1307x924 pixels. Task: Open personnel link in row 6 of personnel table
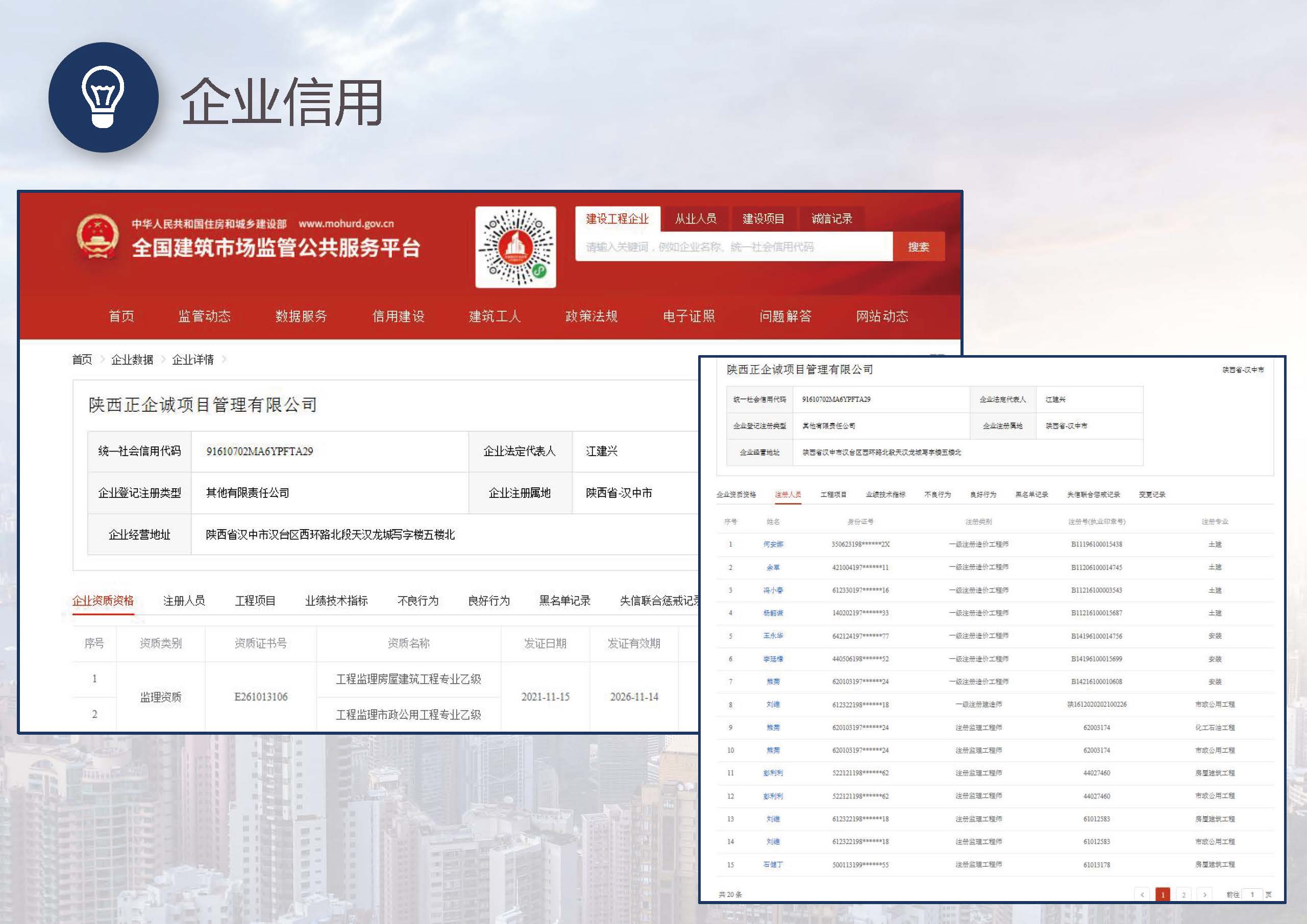pyautogui.click(x=773, y=659)
